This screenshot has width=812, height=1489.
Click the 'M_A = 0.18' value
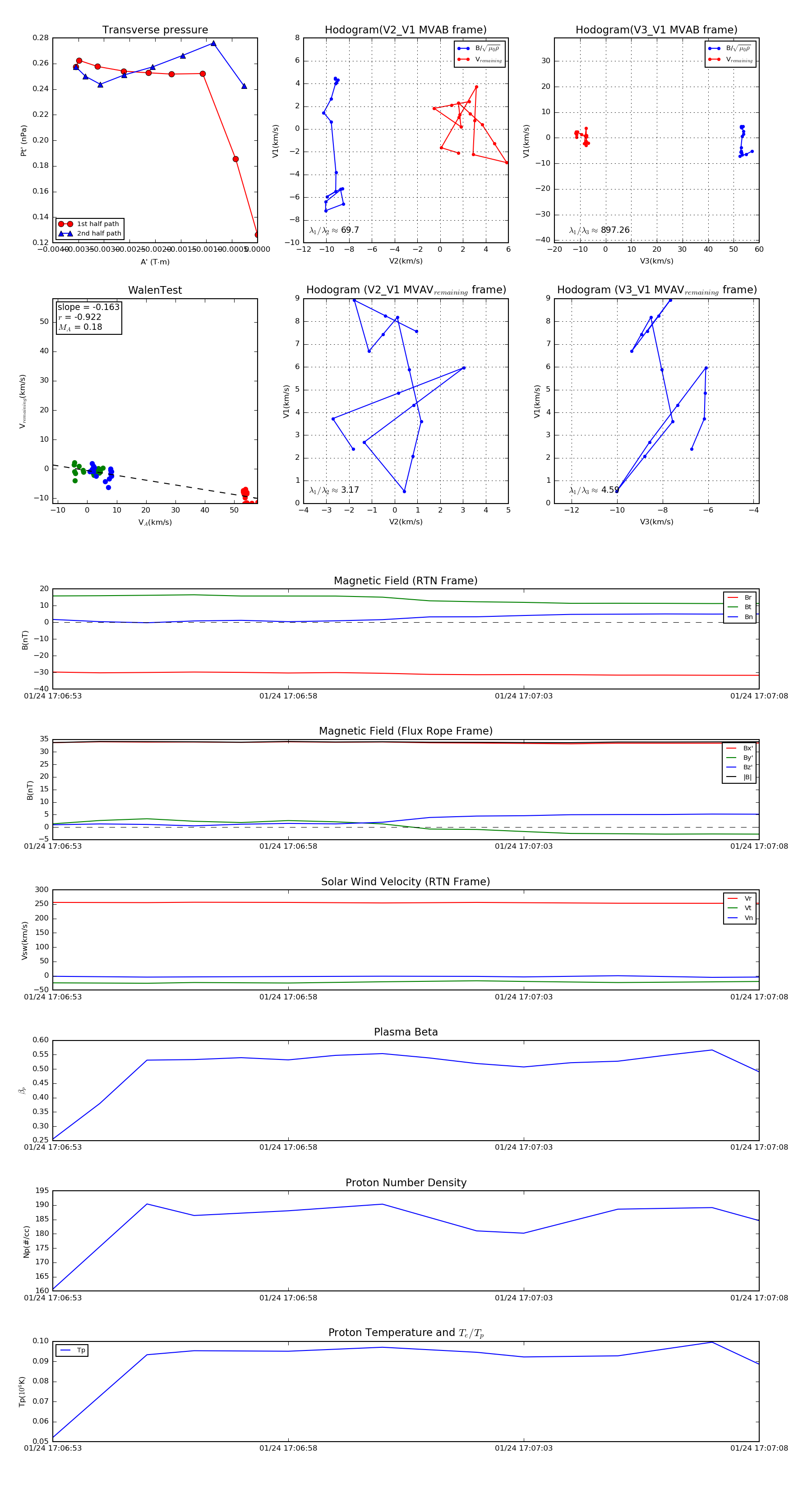point(80,327)
